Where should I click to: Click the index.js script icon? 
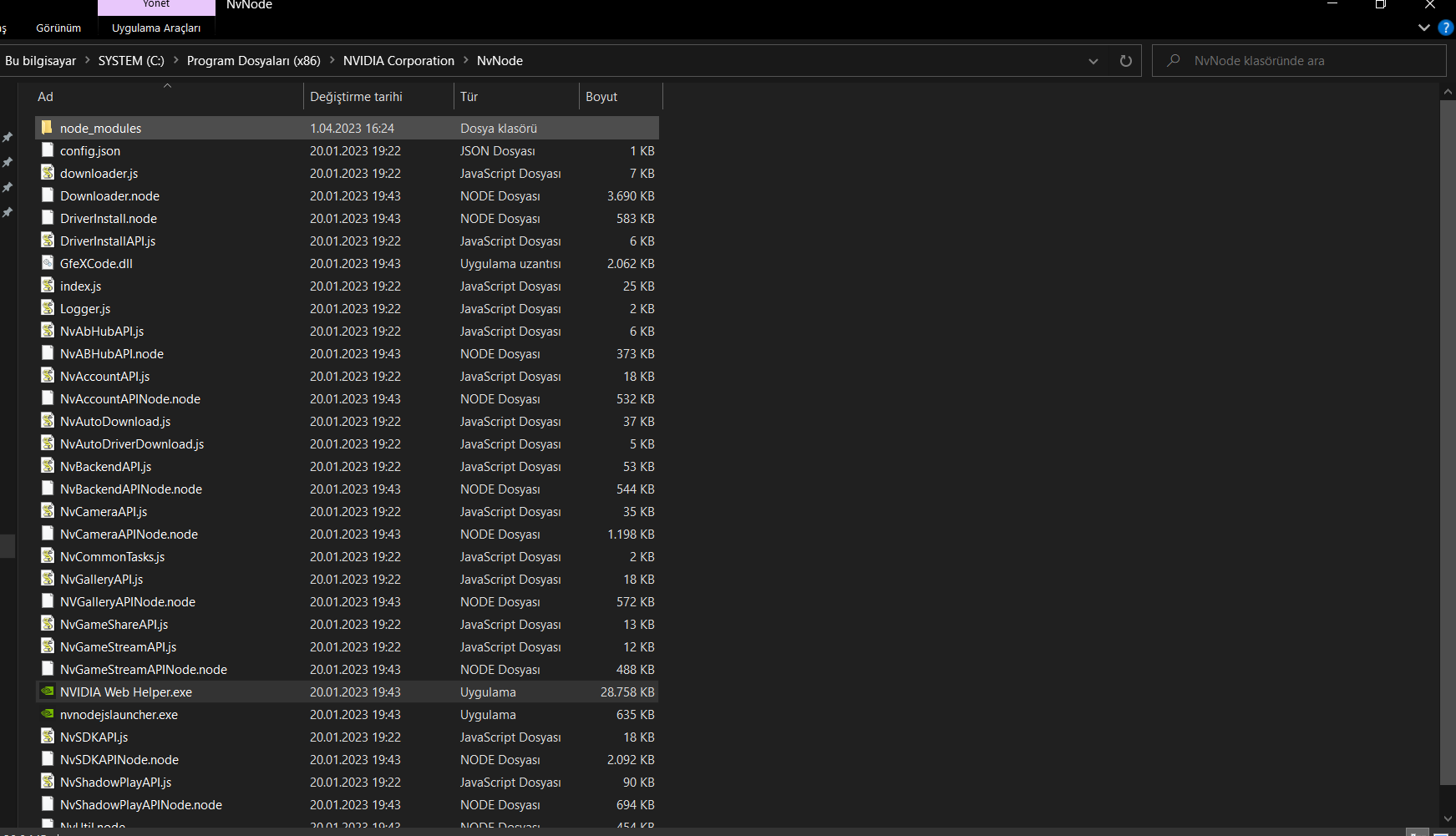48,286
